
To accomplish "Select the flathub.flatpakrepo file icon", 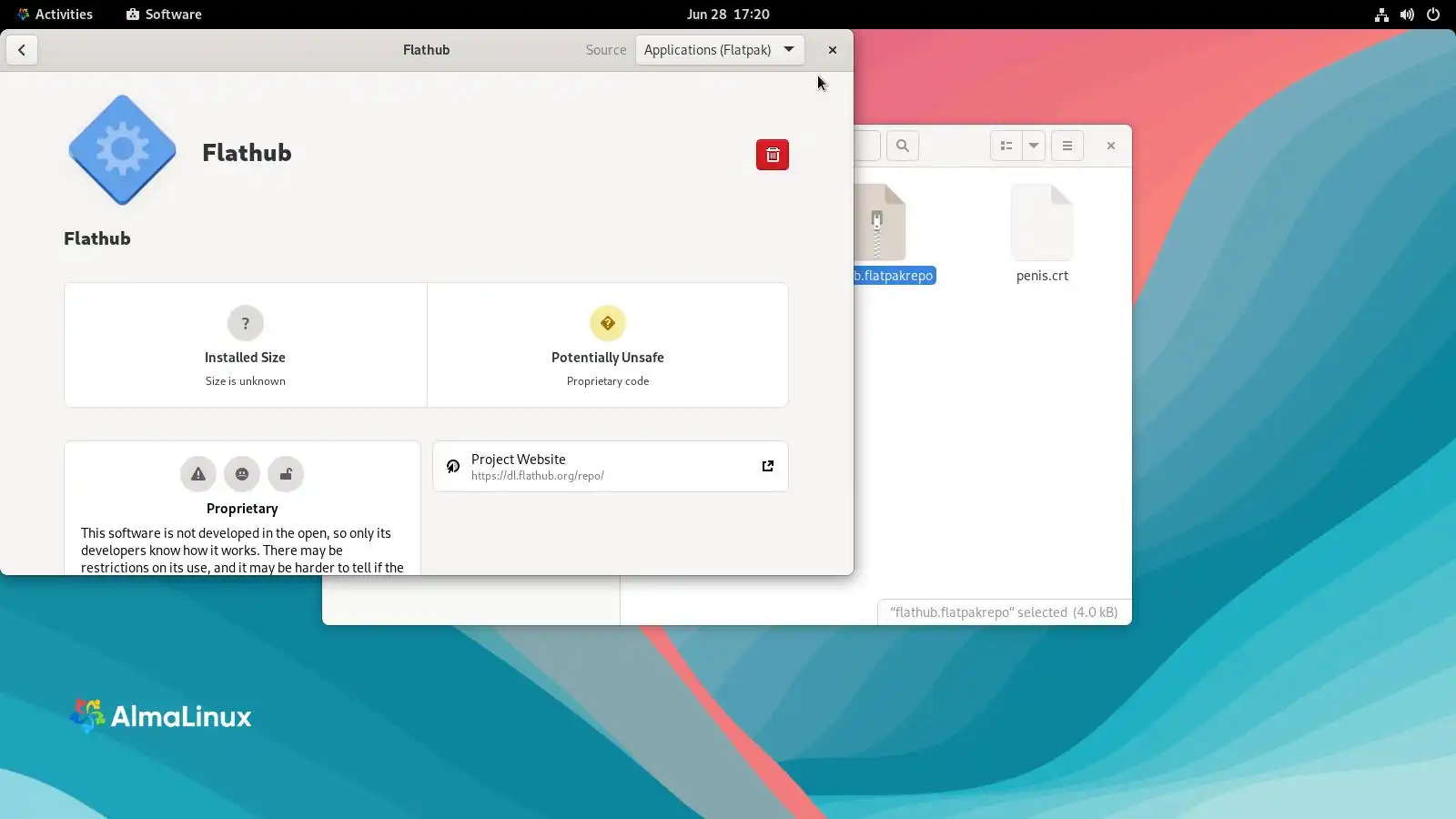I will [880, 222].
